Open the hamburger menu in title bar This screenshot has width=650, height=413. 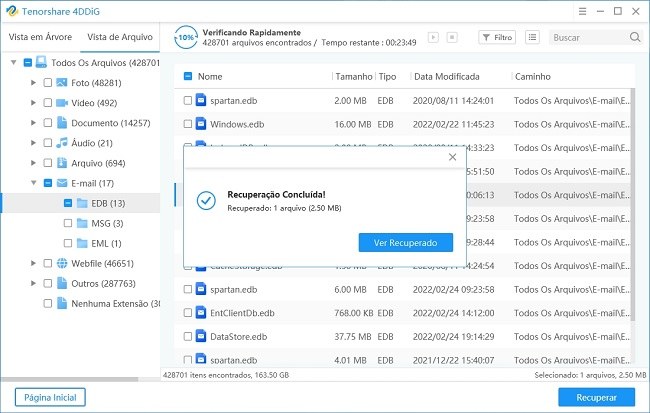click(x=582, y=11)
